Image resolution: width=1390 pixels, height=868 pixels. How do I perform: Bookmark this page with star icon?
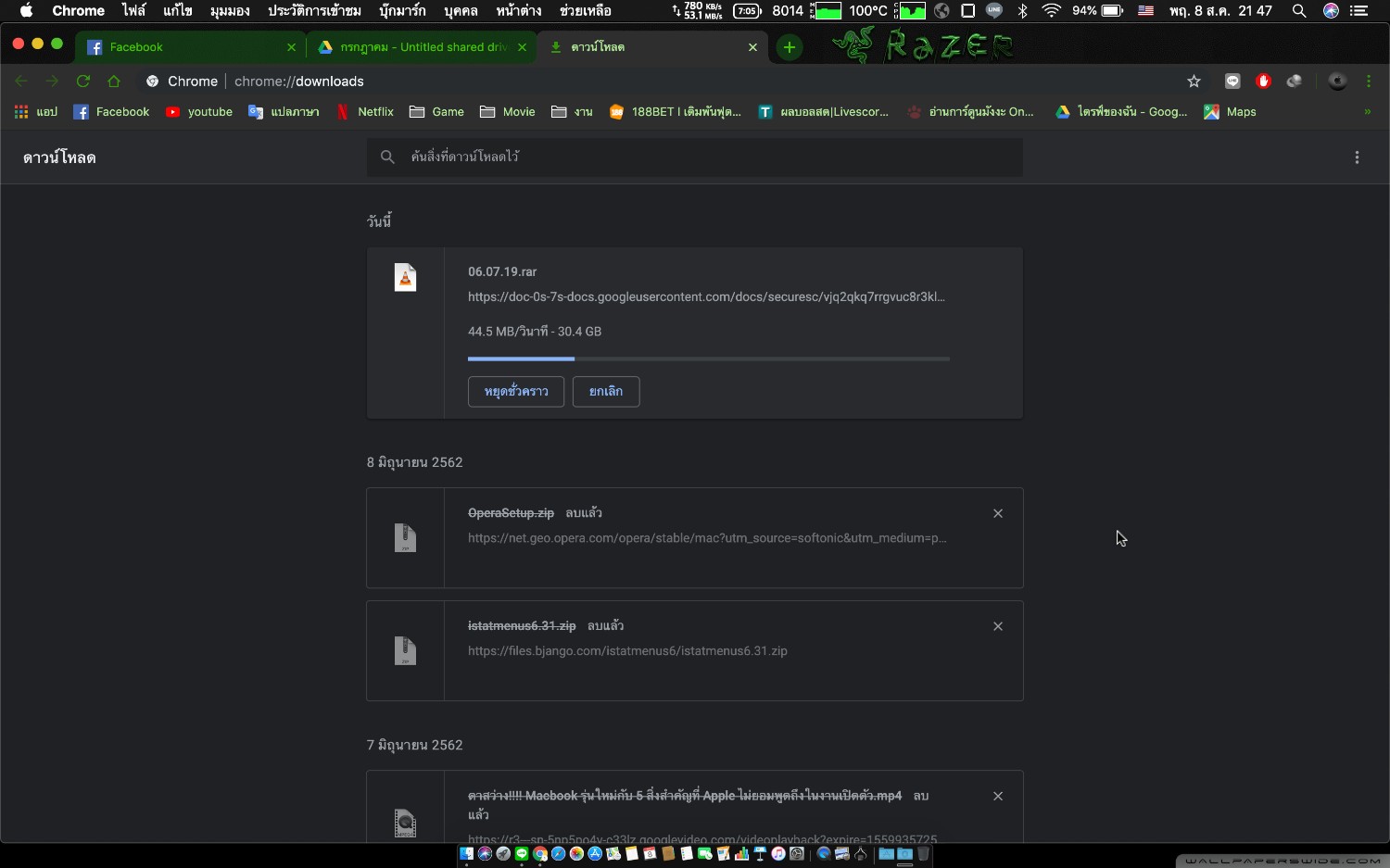[x=1194, y=82]
